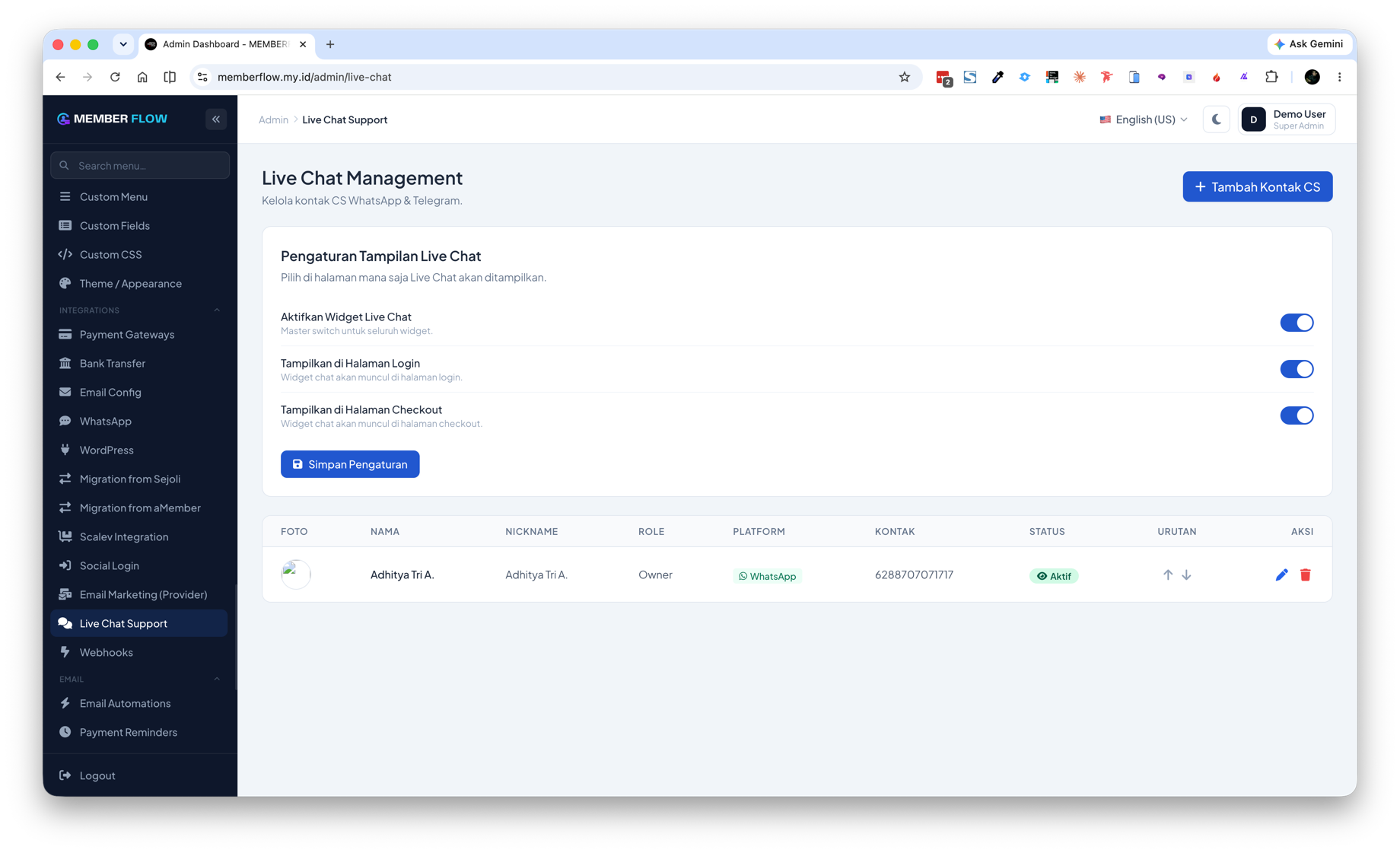Toggle Tampilkan di Halaman Checkout switch
This screenshot has width=1400, height=853.
coord(1297,415)
